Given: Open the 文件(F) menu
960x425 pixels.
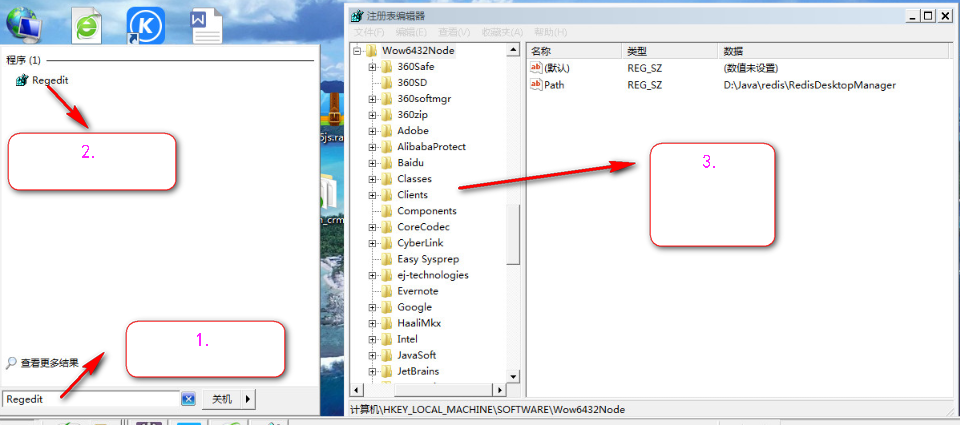Looking at the screenshot, I should pos(369,32).
